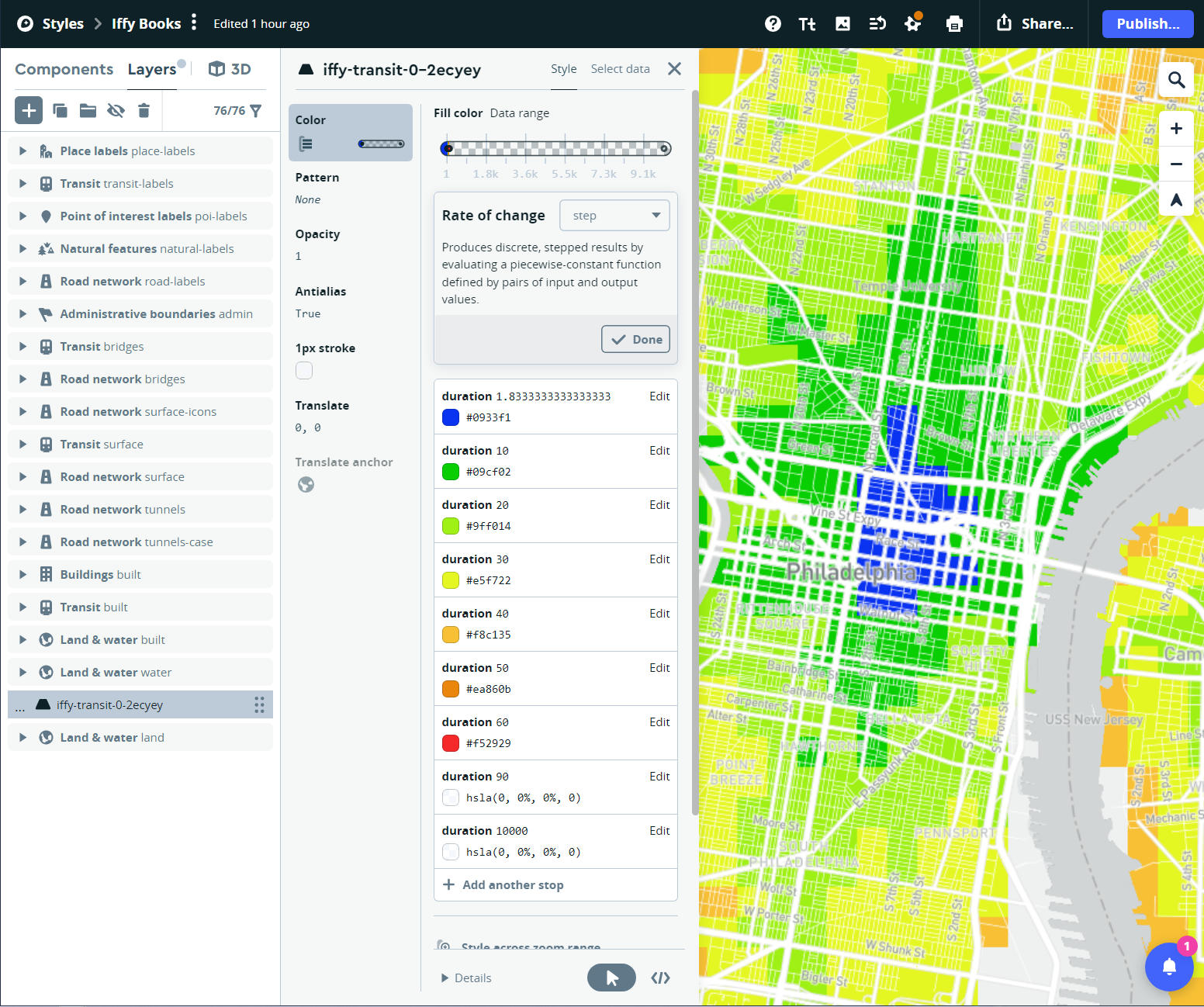Open the layer filter funnel icon

coord(256,111)
